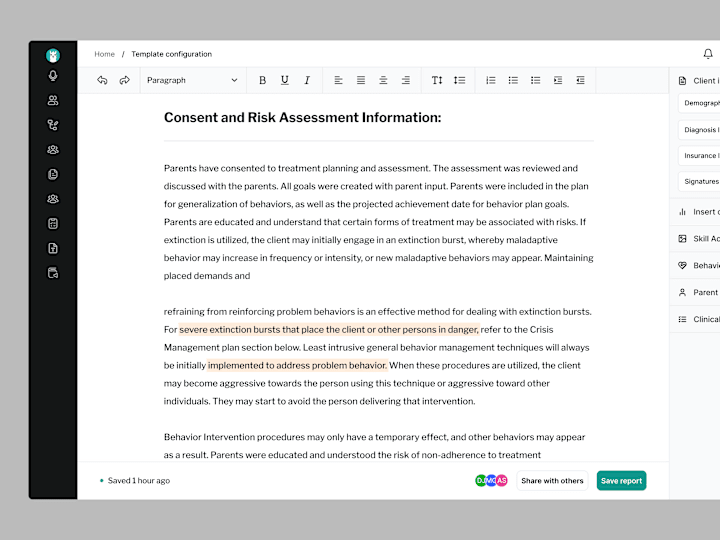Toggle bold formatting
This screenshot has width=720, height=540.
coord(262,80)
